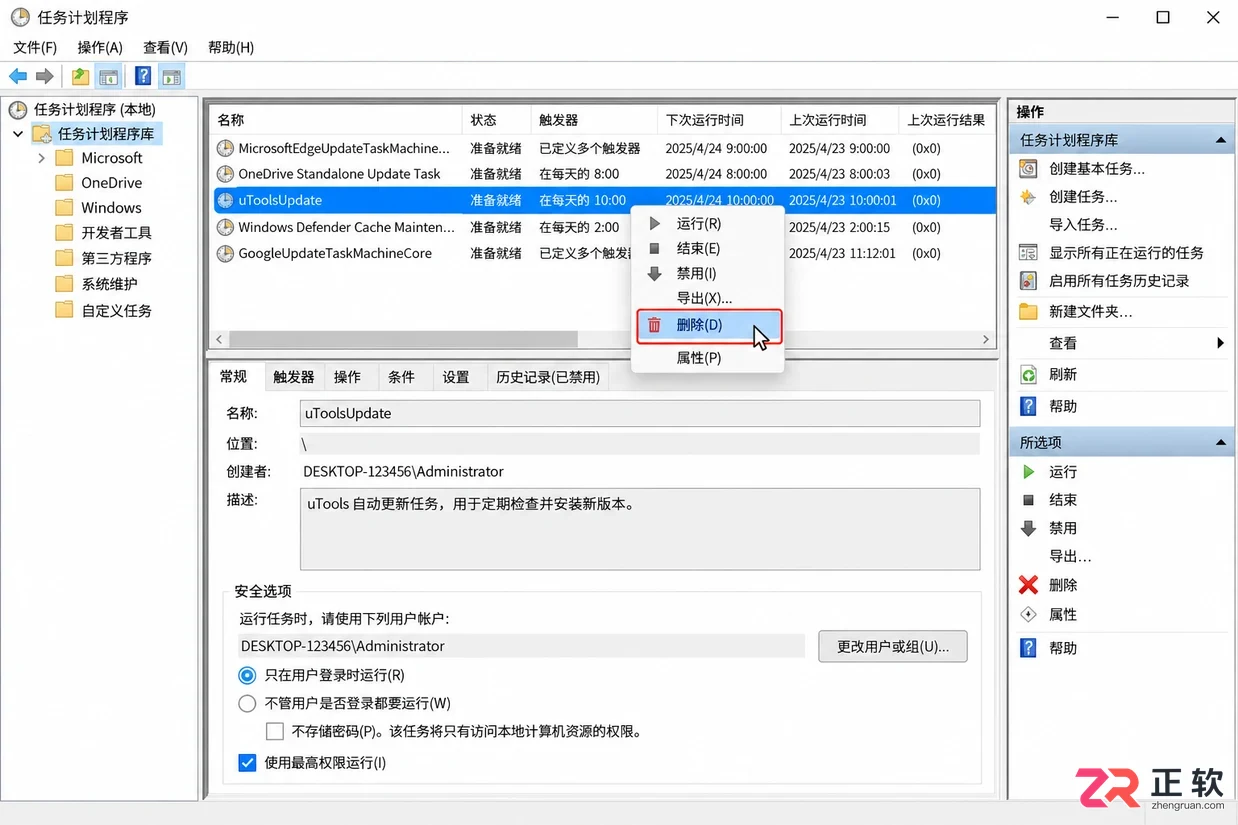Click 显示所有正在运行的任务 action
Screen dimensions: 1238x825
pos(1126,253)
